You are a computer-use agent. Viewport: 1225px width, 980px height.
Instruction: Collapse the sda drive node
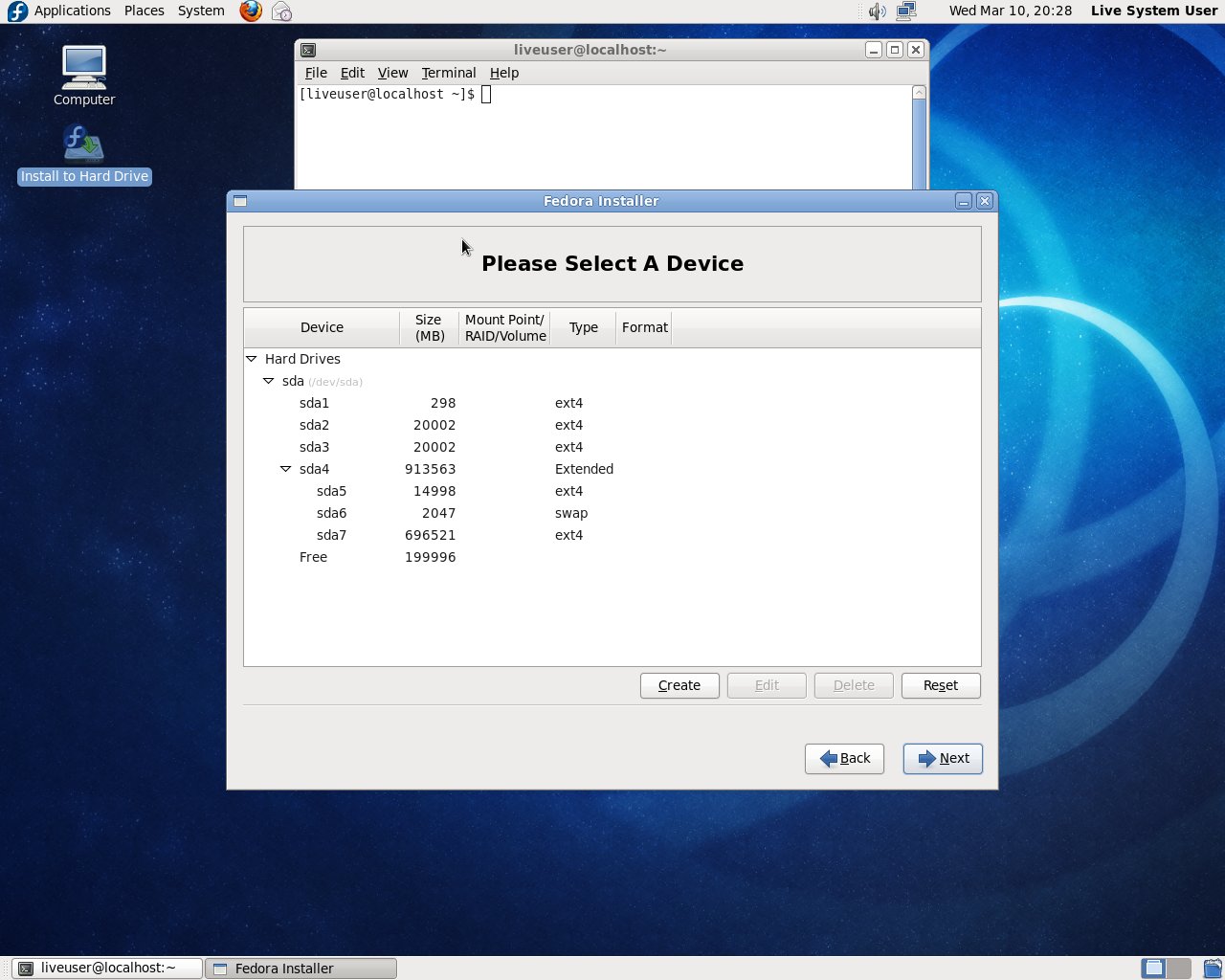click(x=269, y=381)
